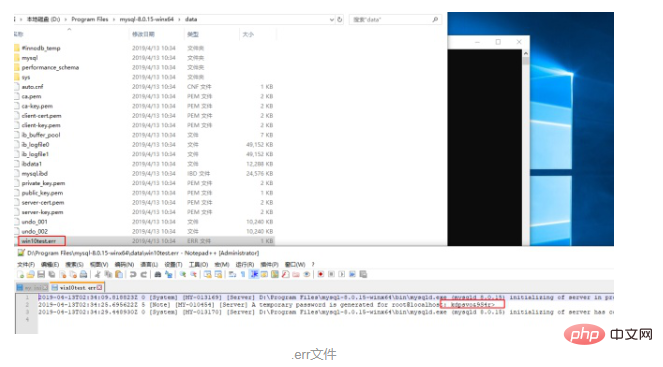Viewport: 663px width, 367px height.
Task: Create a new document in Notepad++ toolbar
Action: pyautogui.click(x=21, y=274)
